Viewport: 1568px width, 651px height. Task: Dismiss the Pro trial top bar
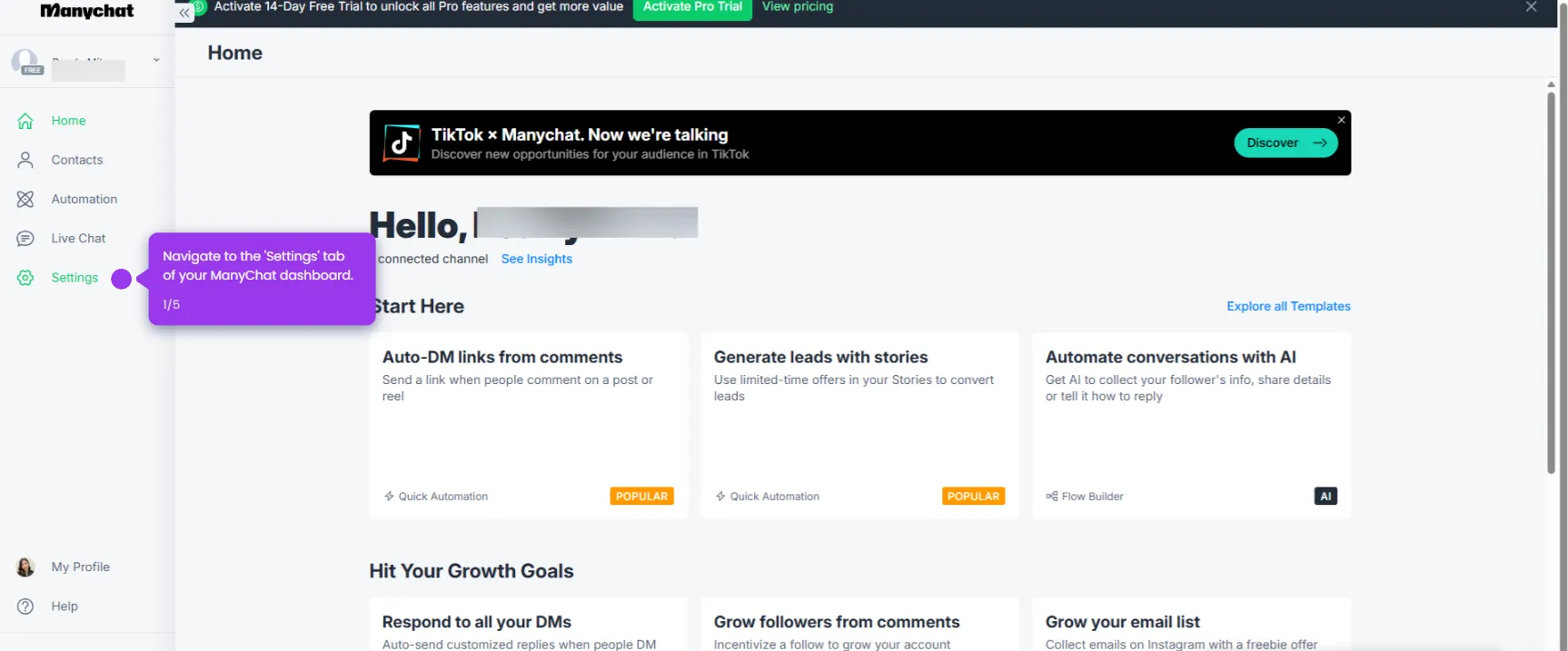(x=1531, y=7)
